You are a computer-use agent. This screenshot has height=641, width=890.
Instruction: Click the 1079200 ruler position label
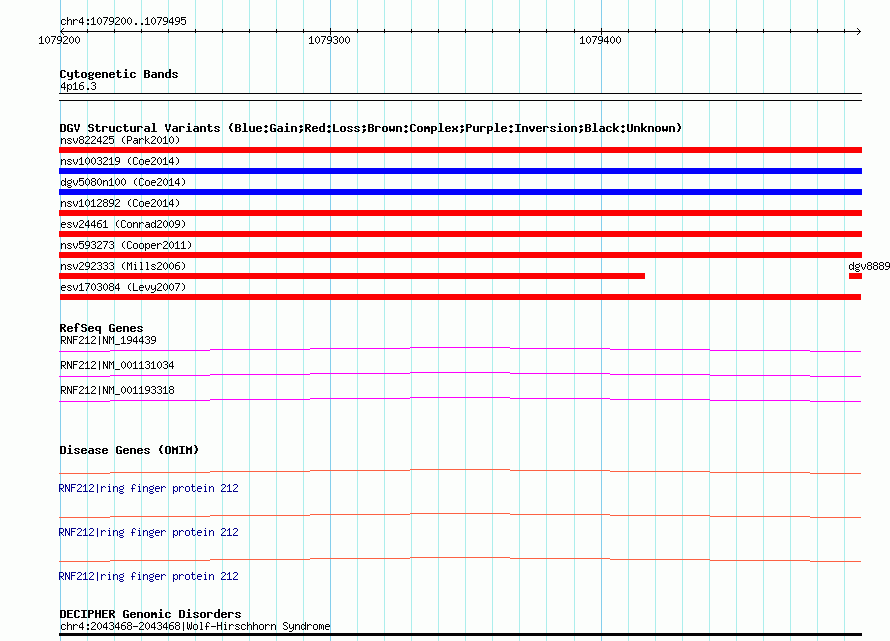[x=59, y=40]
